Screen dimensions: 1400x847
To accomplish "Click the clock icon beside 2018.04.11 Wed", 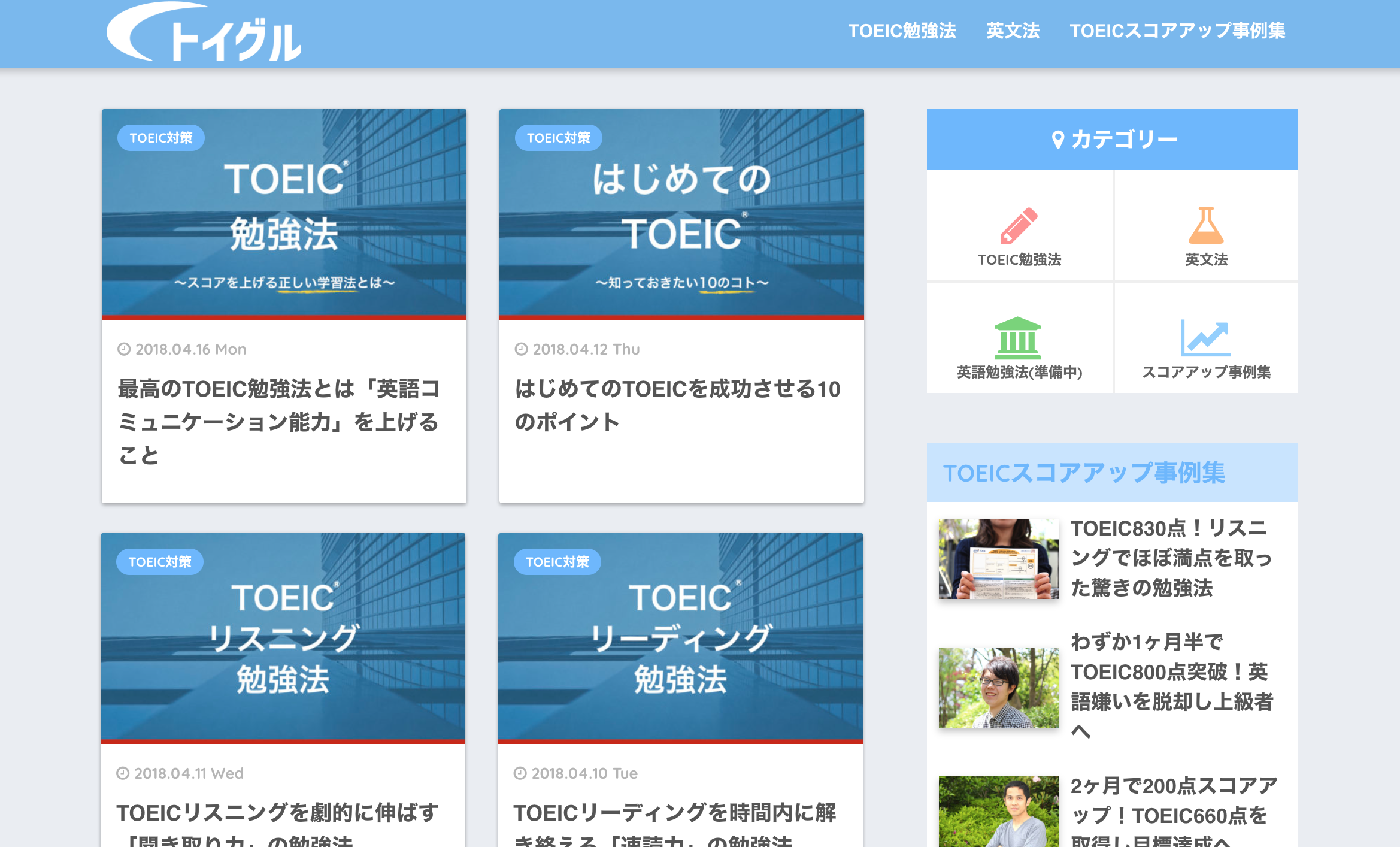I will coord(123,773).
